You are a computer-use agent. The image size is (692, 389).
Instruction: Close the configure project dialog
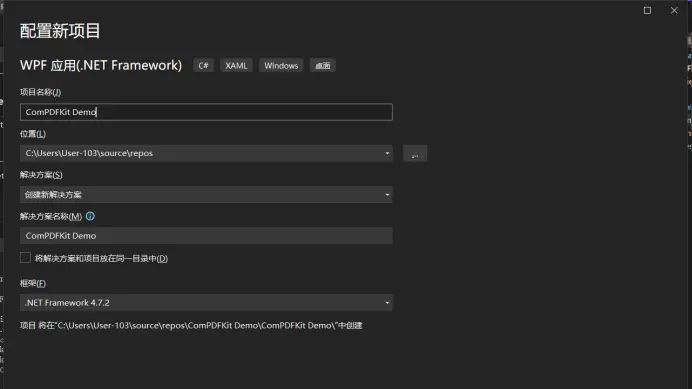point(674,10)
